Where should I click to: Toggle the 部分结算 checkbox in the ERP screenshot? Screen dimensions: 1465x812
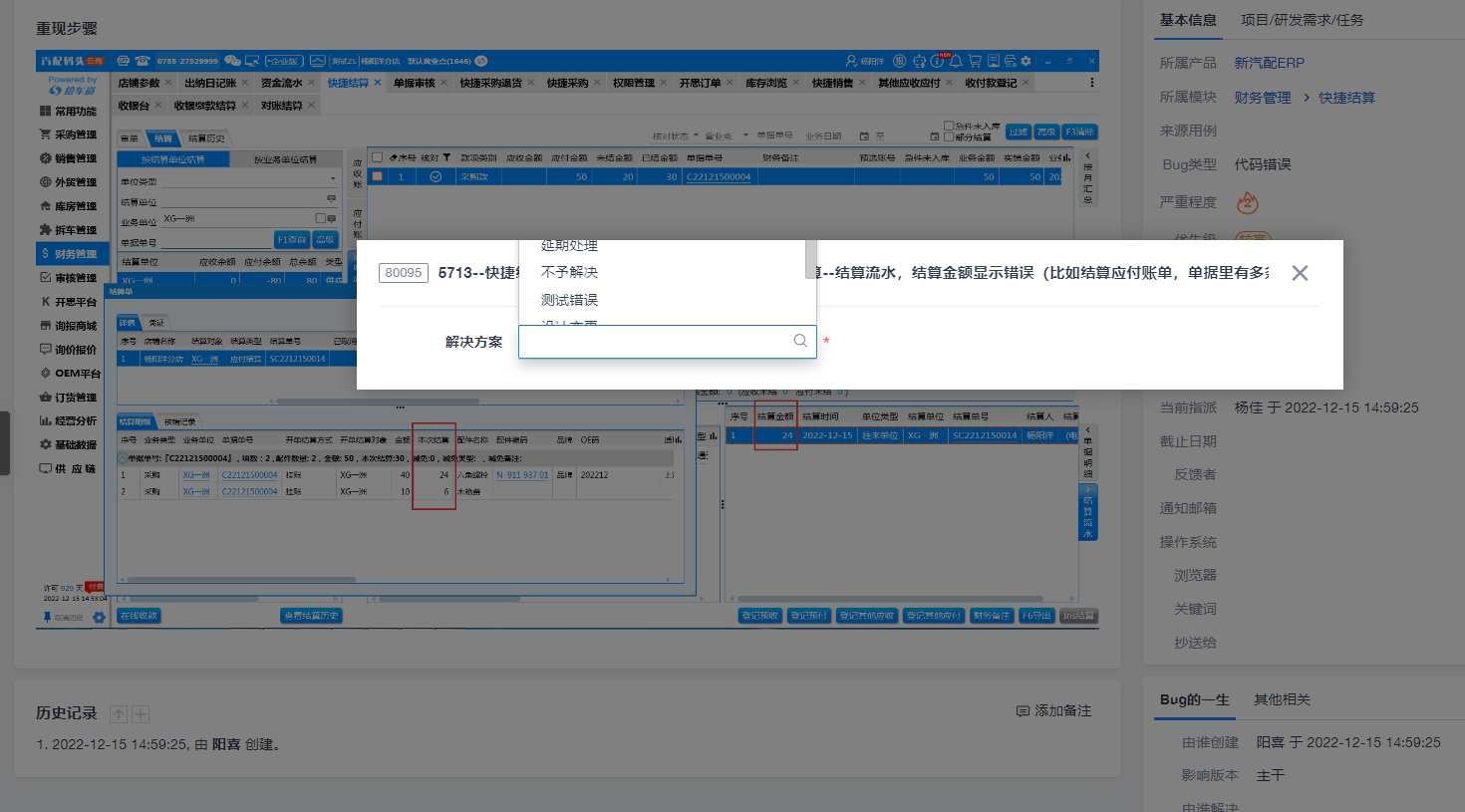949,136
